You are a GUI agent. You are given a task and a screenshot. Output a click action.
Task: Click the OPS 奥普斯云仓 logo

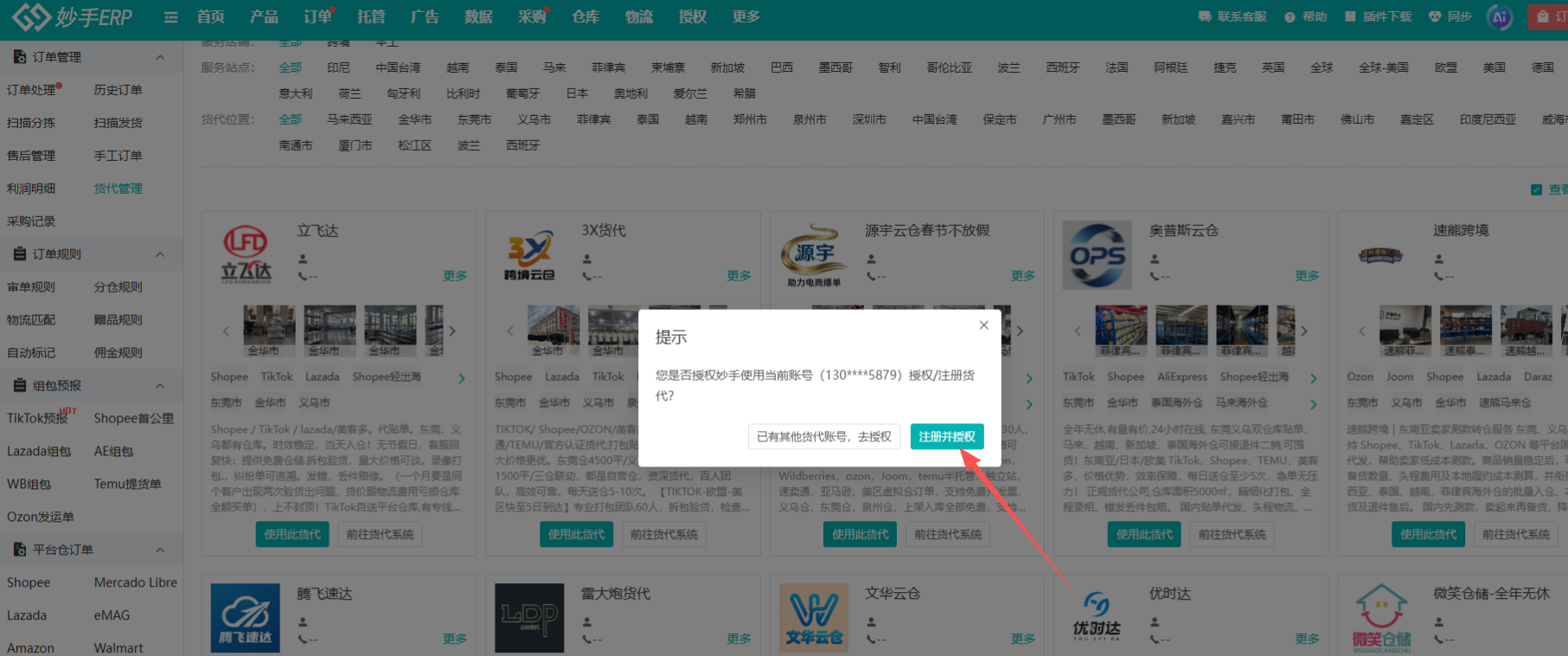(x=1098, y=254)
